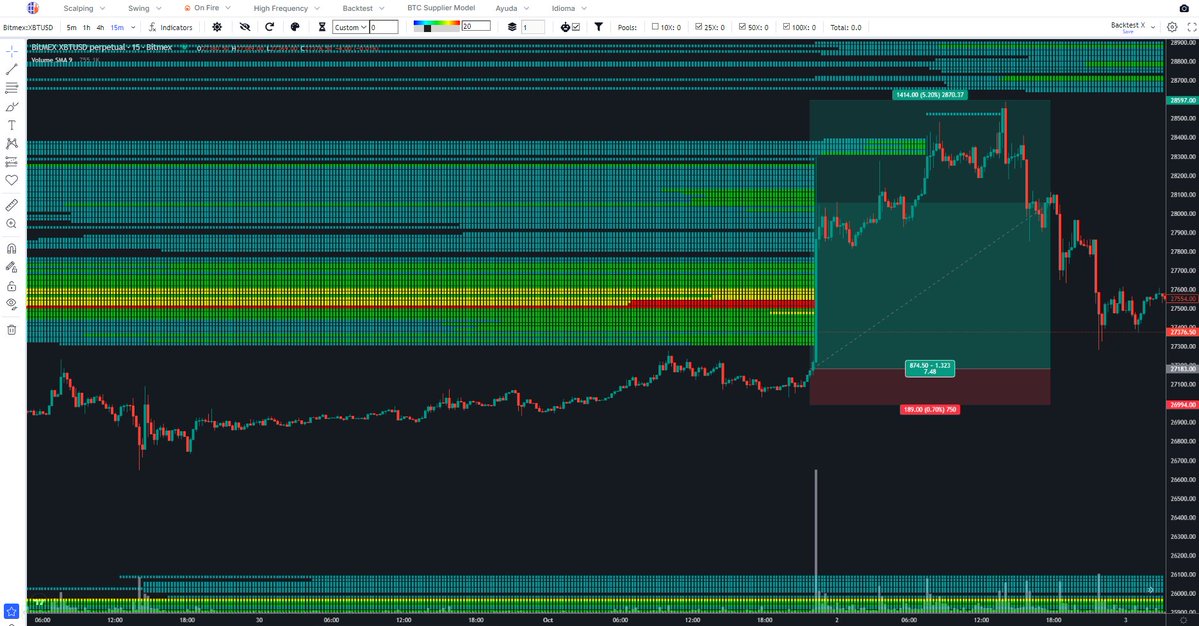Open the filter funnel icon
The width and height of the screenshot is (1199, 626).
click(x=599, y=27)
